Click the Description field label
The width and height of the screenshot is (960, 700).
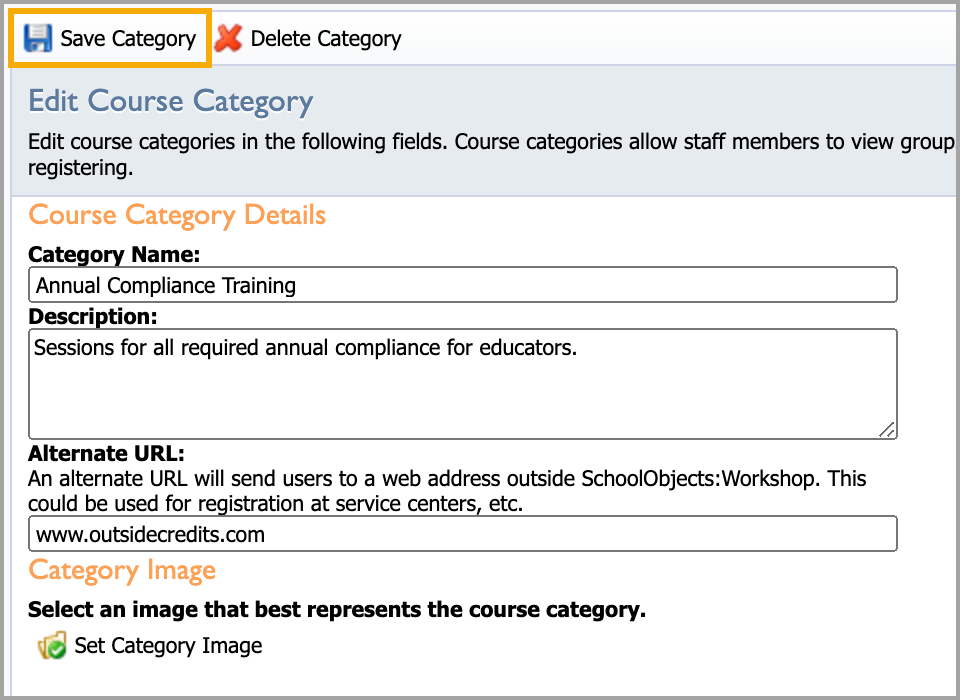(92, 317)
